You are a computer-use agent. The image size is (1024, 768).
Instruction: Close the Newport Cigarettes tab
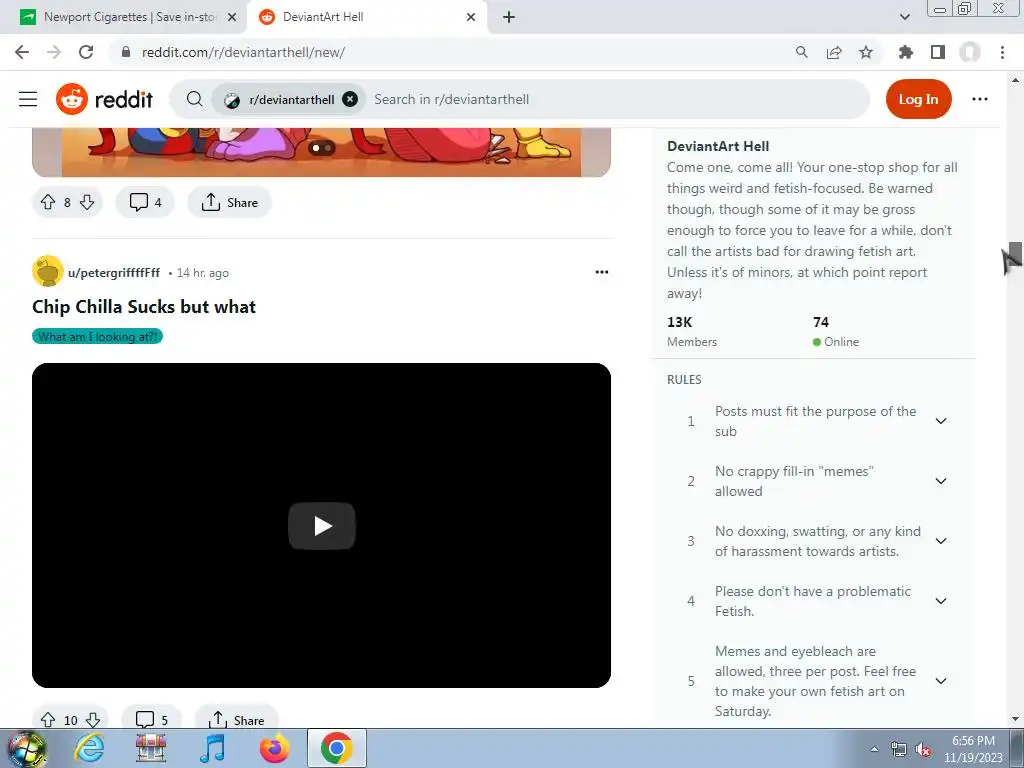click(x=231, y=17)
